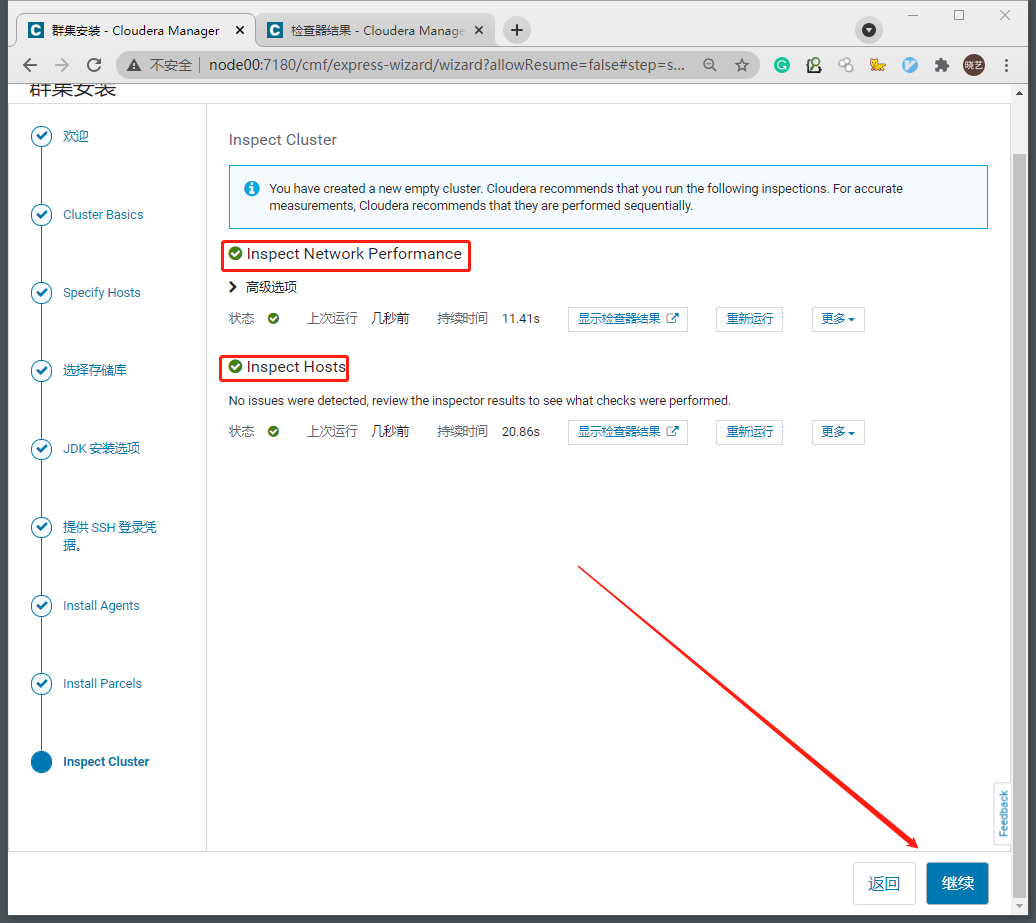This screenshot has width=1036, height=923.
Task: Open the Feedback side tab
Action: [x=1004, y=813]
